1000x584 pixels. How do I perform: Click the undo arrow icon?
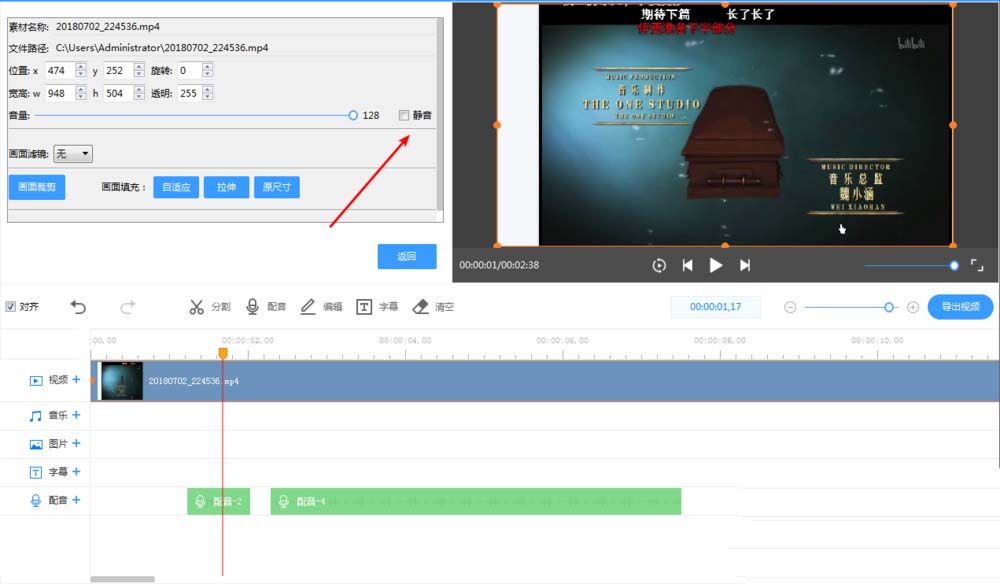point(78,307)
